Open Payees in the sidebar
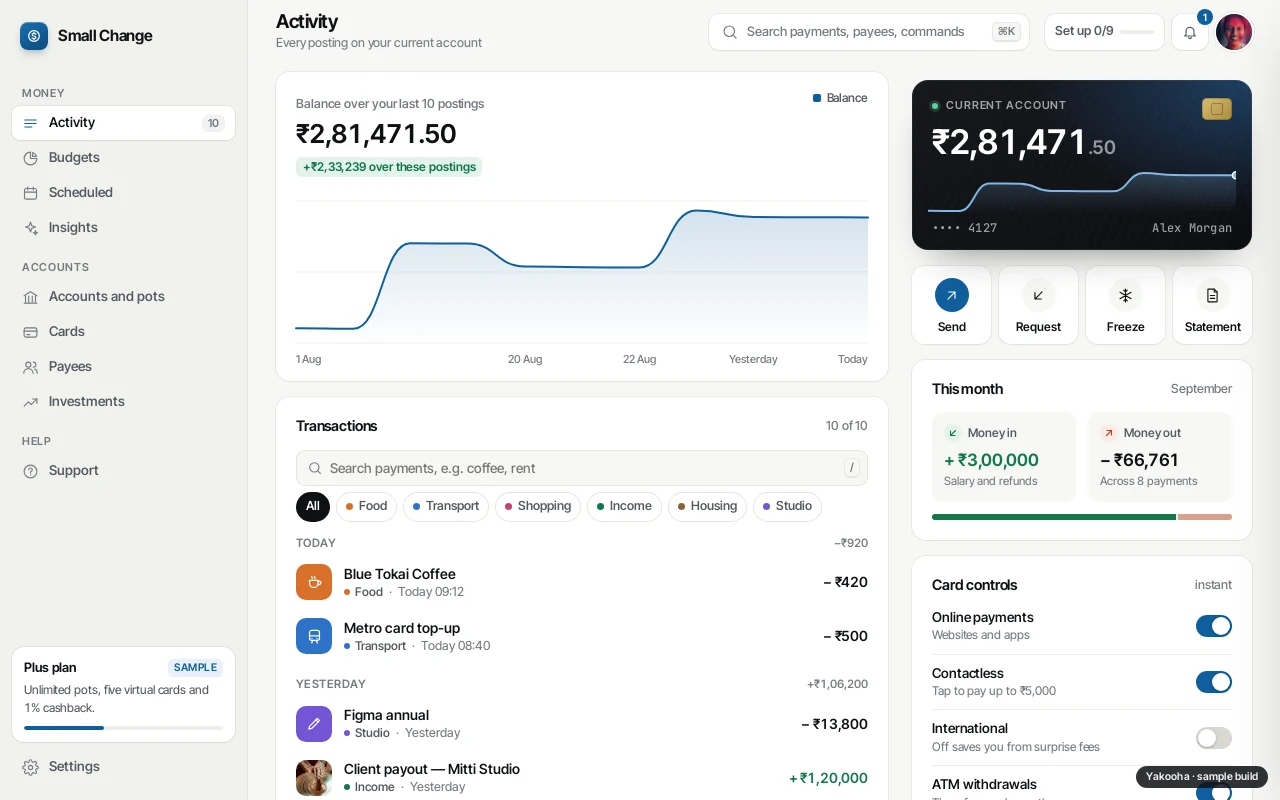 (x=123, y=367)
